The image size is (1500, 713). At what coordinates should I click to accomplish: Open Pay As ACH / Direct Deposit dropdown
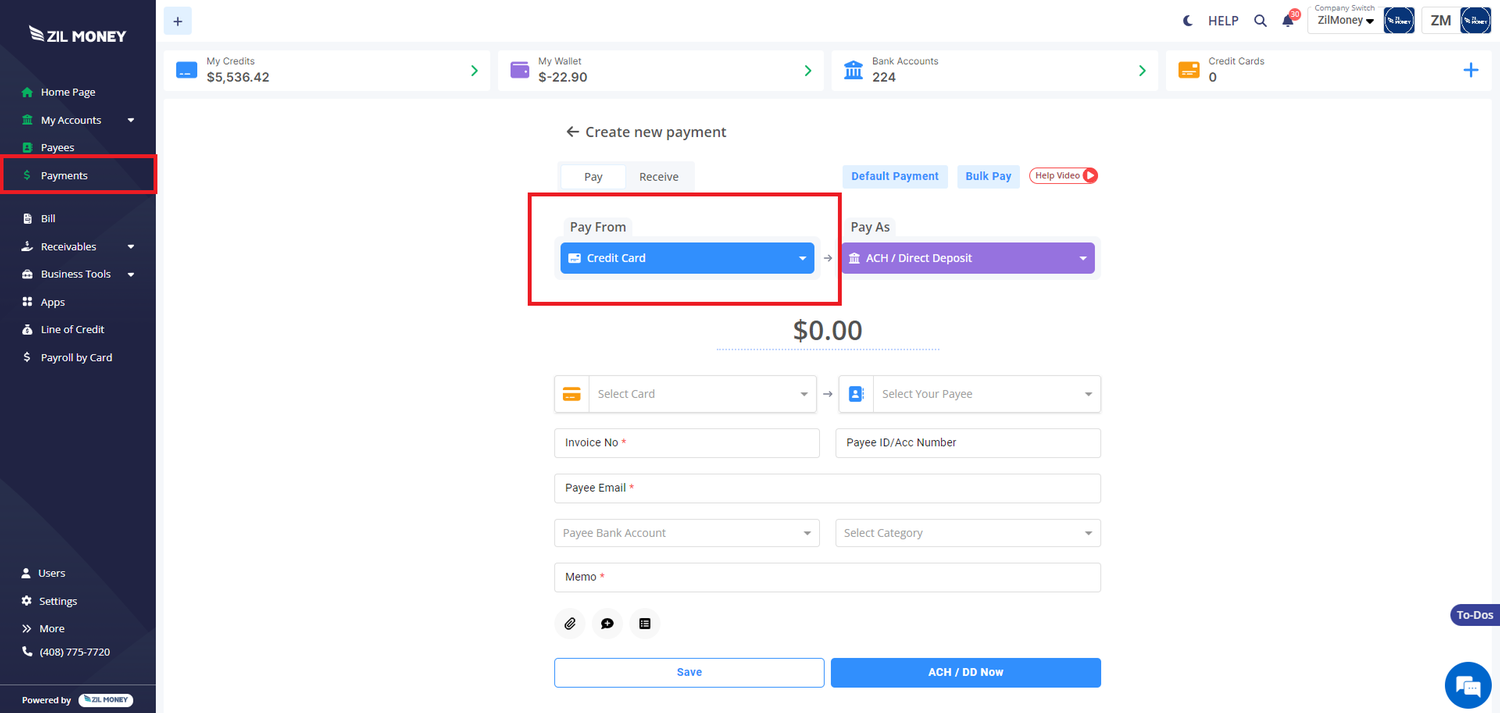[968, 258]
